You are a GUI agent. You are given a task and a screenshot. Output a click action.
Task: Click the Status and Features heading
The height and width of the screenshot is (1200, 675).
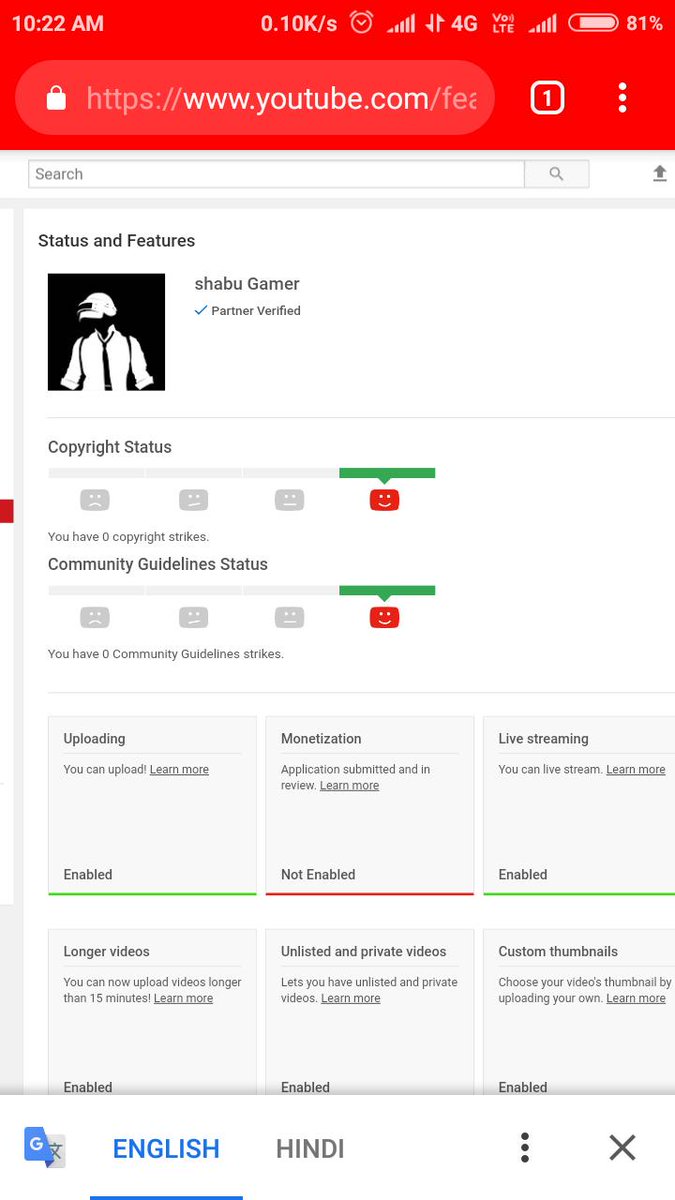pos(116,241)
